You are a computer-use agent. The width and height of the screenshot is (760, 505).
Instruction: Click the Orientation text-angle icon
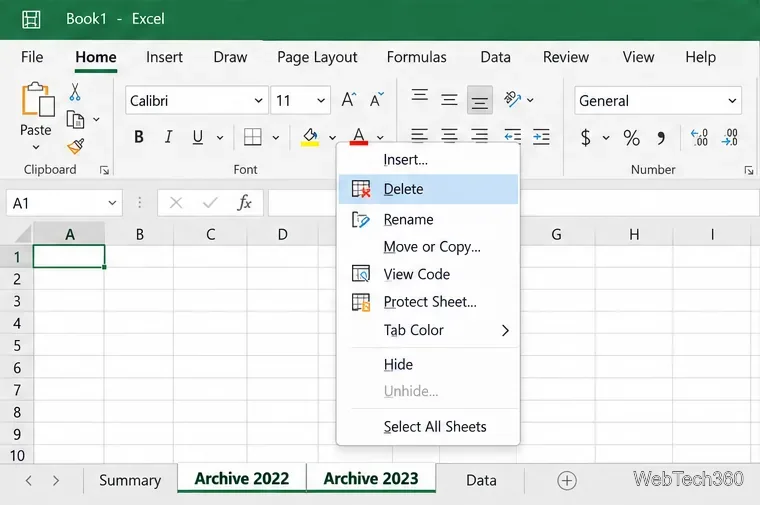click(x=512, y=99)
